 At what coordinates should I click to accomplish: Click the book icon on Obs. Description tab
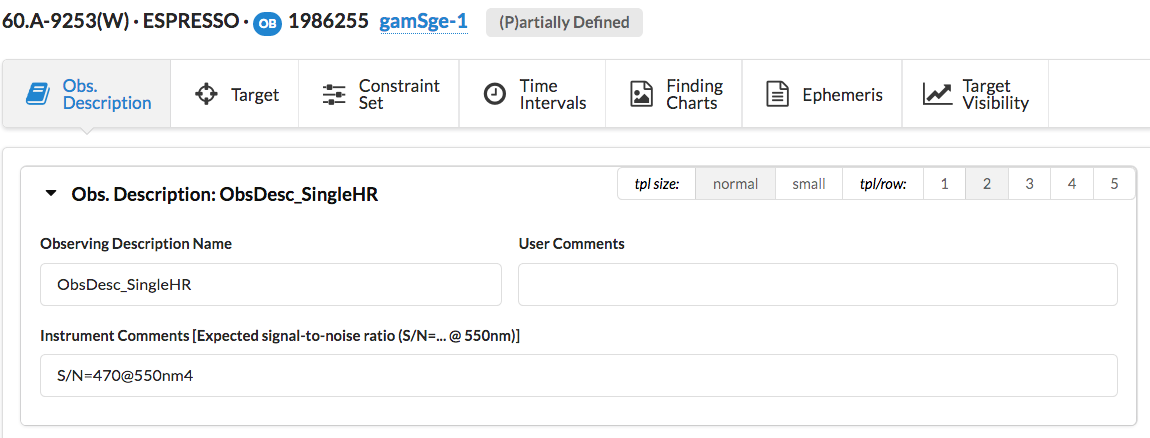coord(37,94)
